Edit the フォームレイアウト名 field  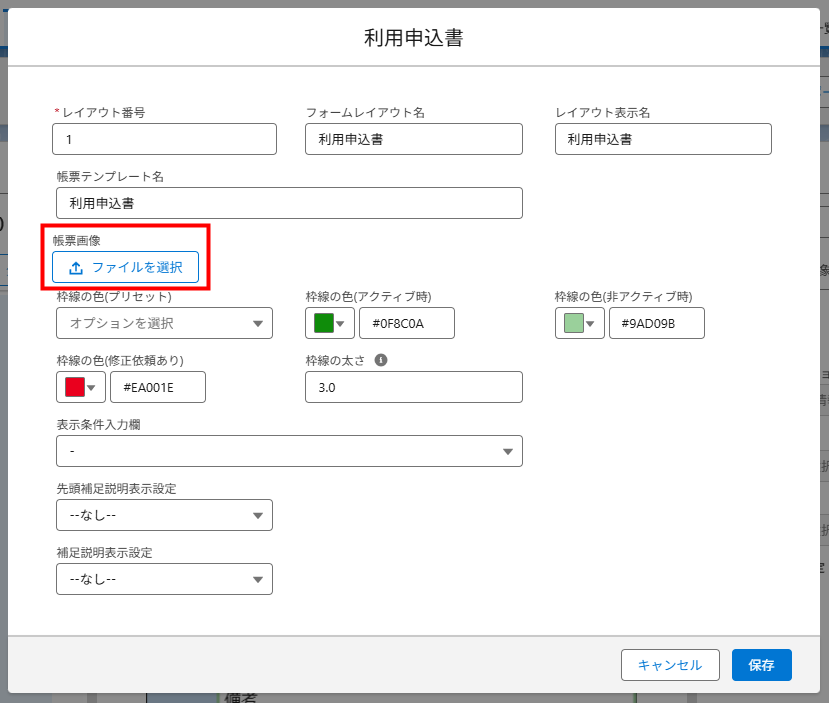(413, 139)
